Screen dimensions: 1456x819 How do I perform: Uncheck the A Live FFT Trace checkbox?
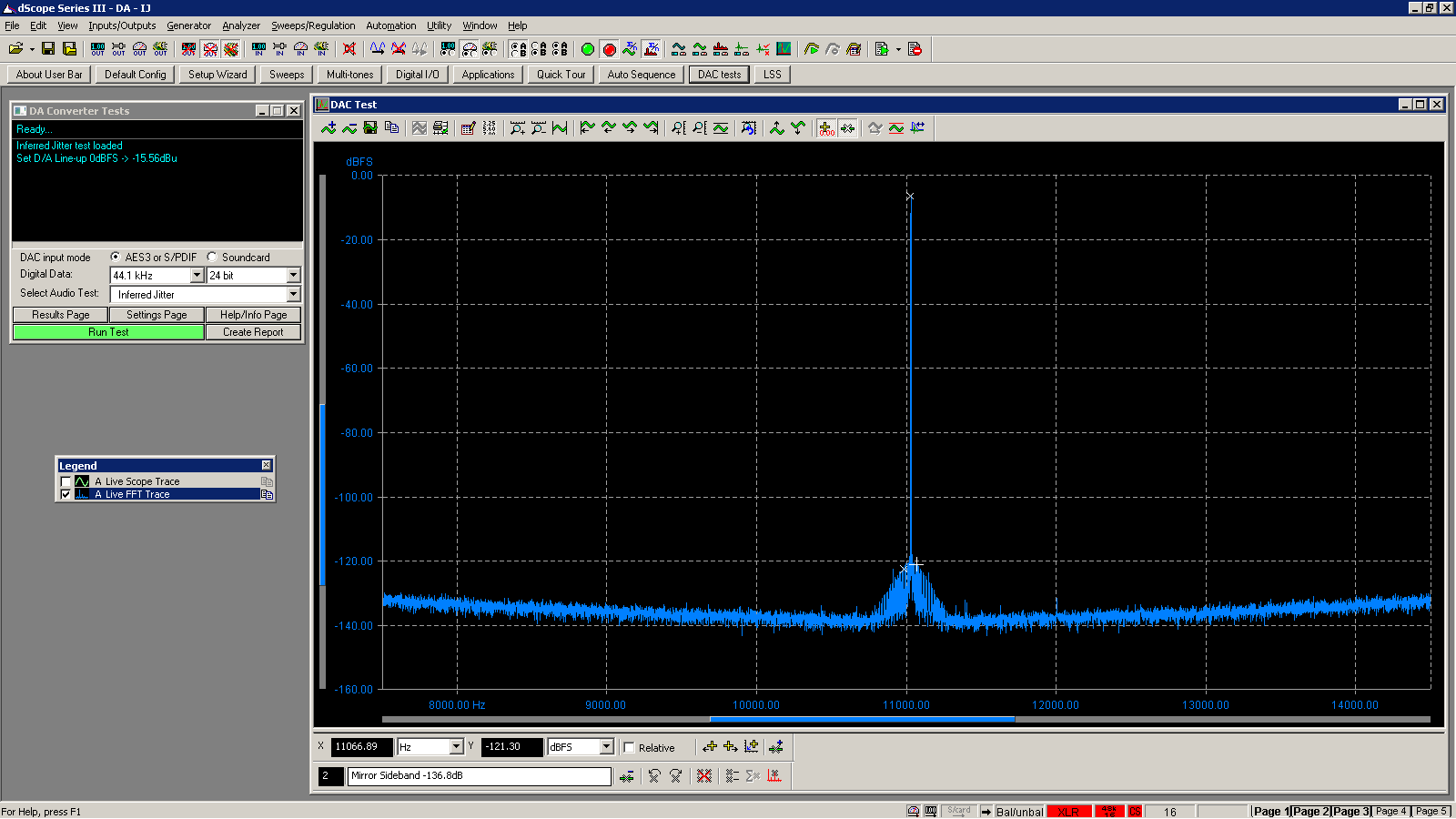tap(66, 495)
